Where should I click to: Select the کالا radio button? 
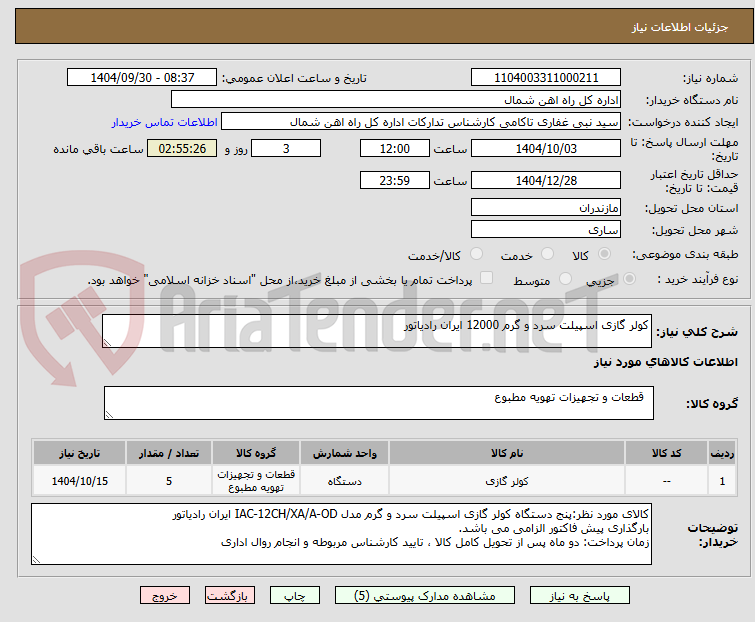pyautogui.click(x=604, y=254)
